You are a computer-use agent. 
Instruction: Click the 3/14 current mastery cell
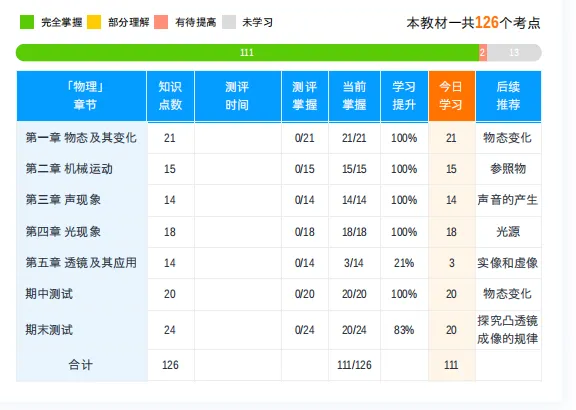[x=354, y=263]
